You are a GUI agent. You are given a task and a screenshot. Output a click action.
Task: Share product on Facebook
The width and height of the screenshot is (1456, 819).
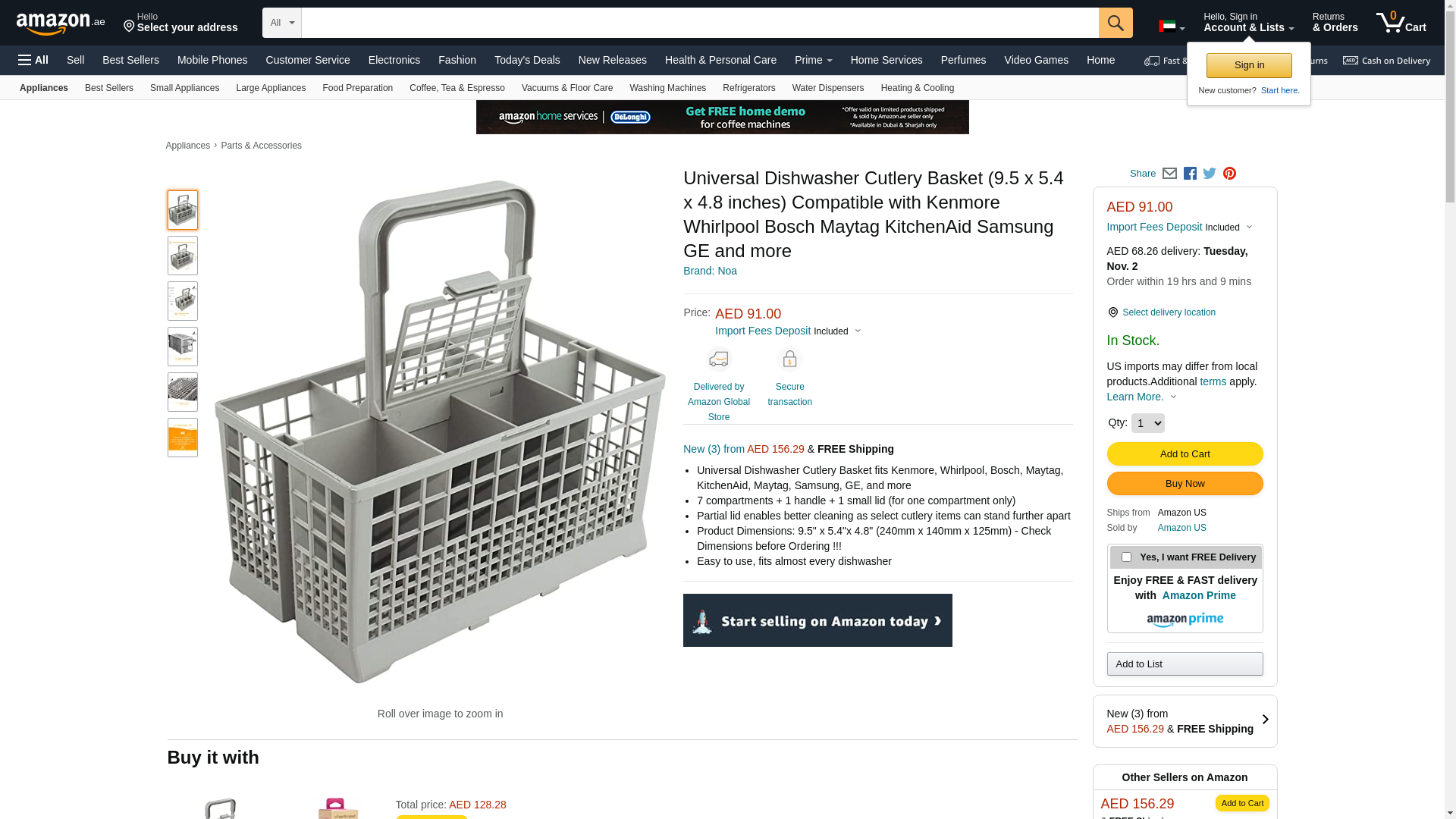pyautogui.click(x=1190, y=174)
